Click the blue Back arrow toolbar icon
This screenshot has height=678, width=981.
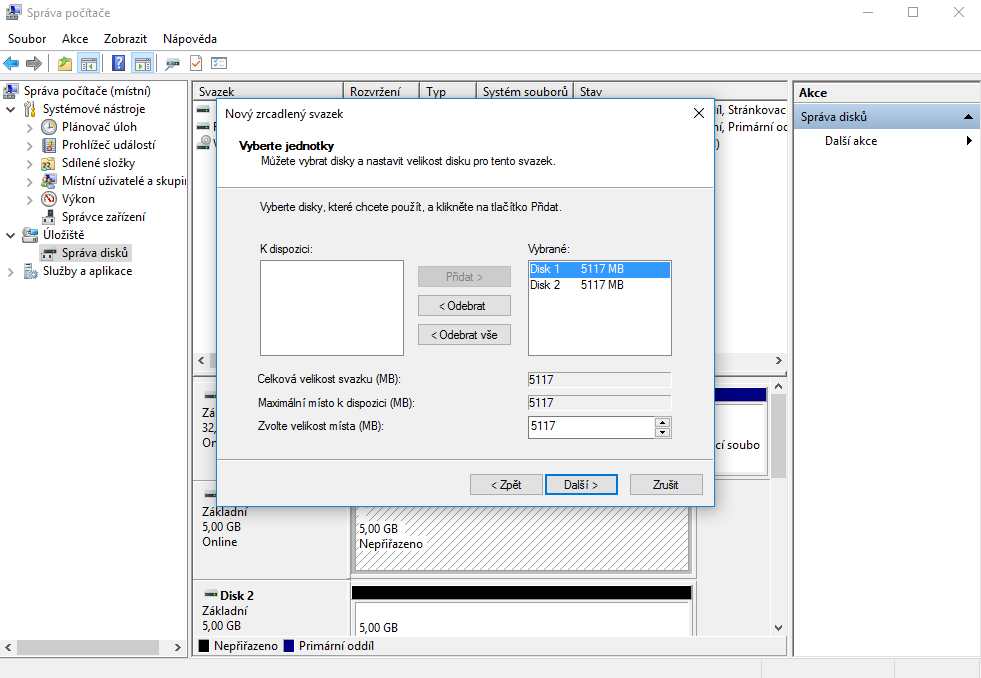[x=12, y=64]
